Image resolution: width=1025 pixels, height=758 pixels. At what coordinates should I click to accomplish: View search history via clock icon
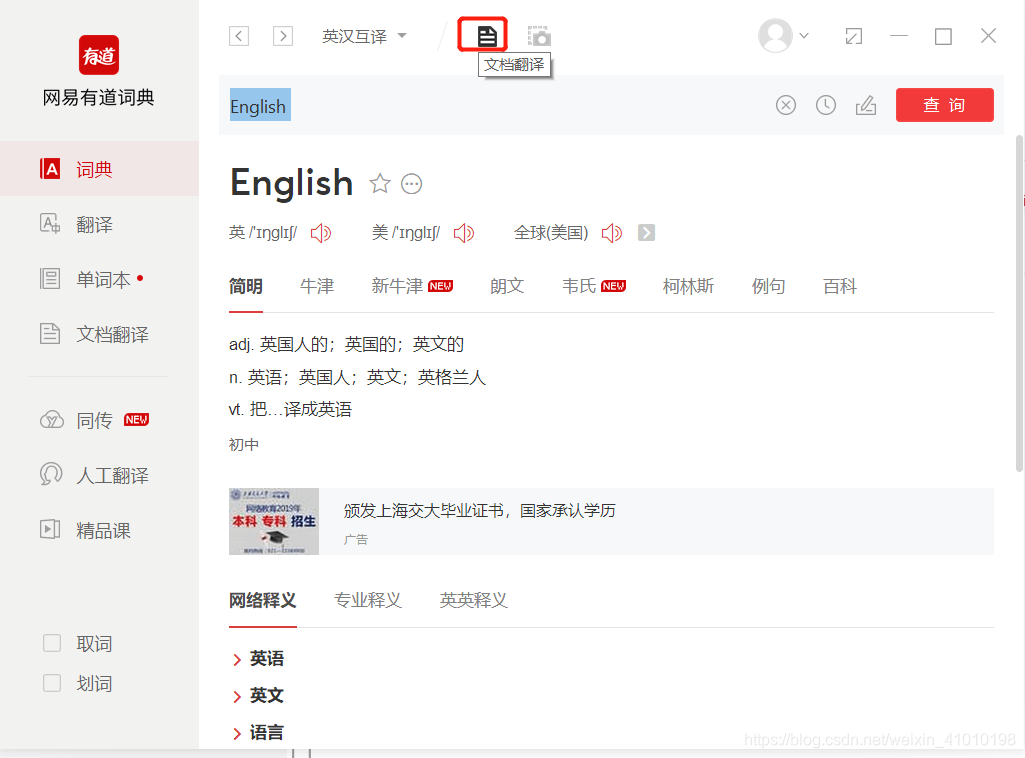[826, 104]
